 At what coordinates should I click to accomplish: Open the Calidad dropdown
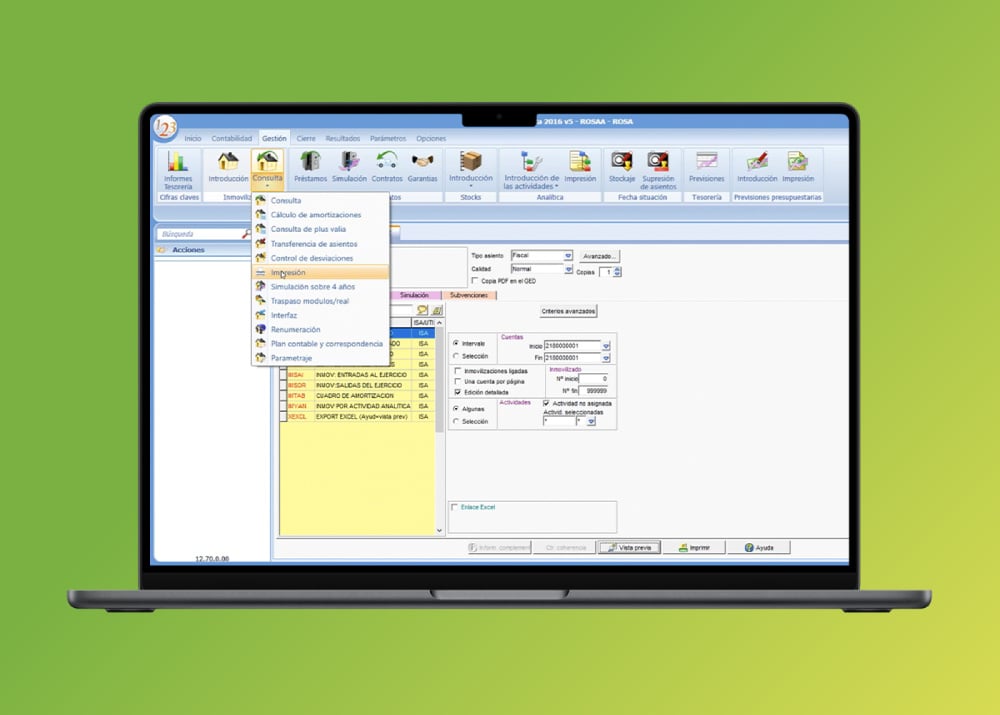568,269
